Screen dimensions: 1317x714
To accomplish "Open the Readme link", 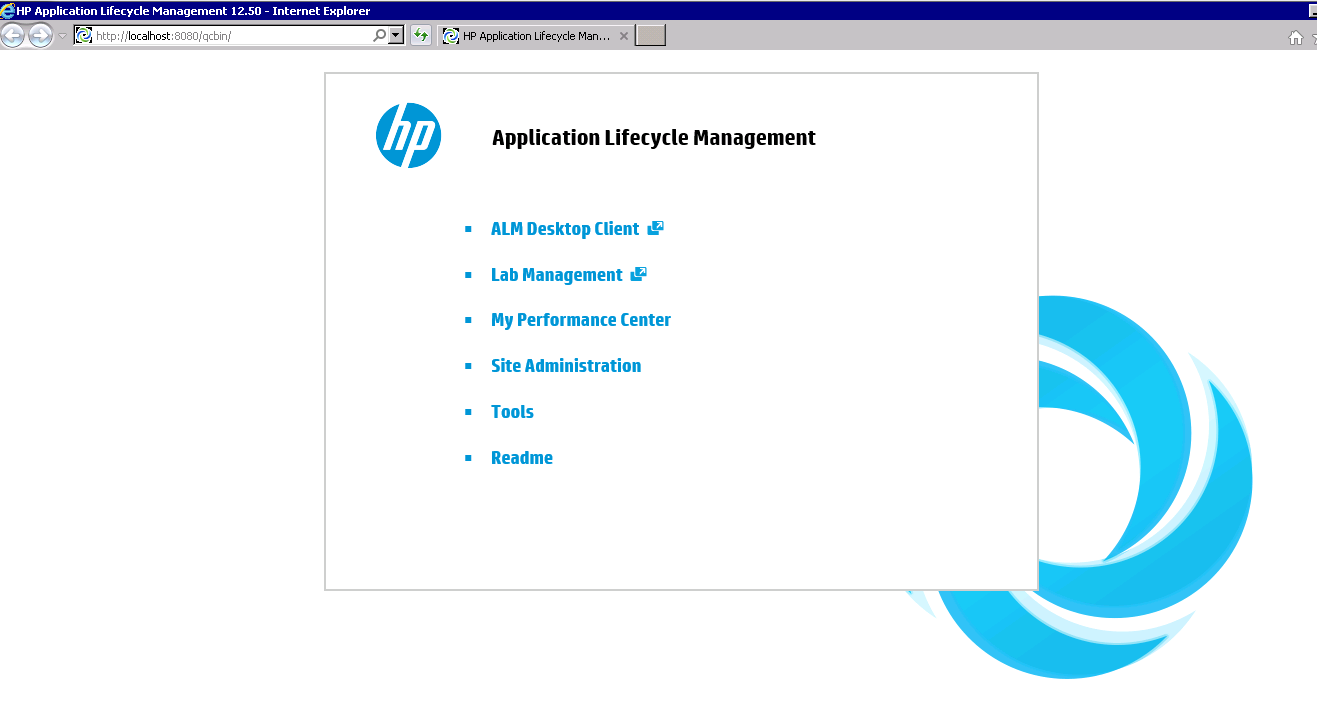I will (x=522, y=458).
